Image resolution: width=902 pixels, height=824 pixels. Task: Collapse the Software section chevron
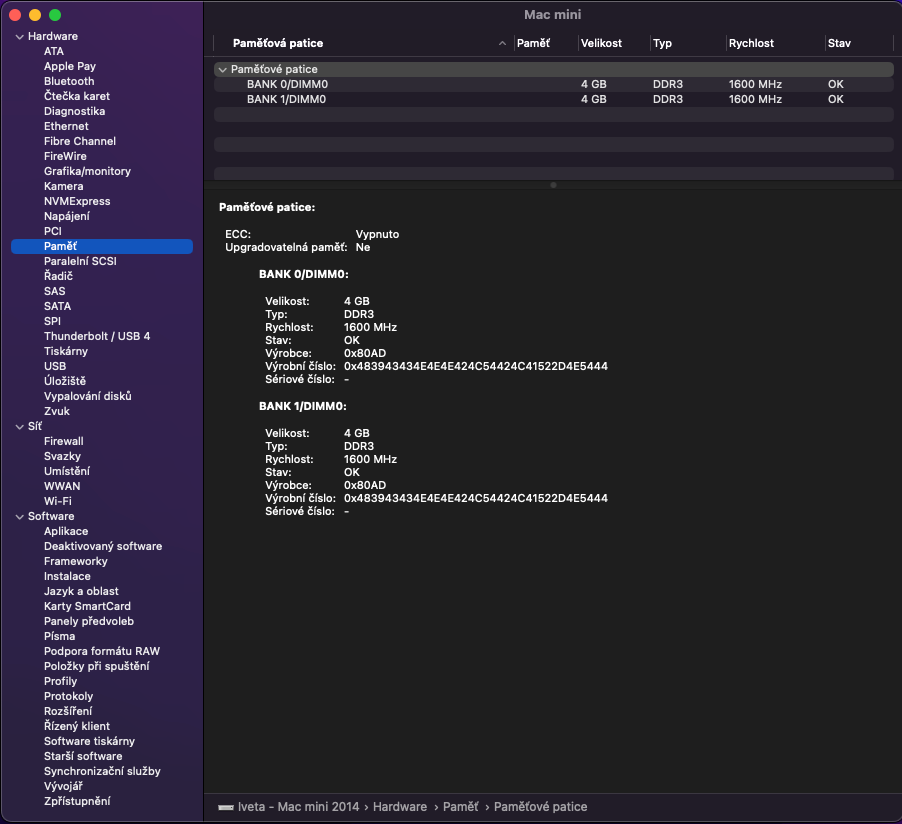point(20,517)
